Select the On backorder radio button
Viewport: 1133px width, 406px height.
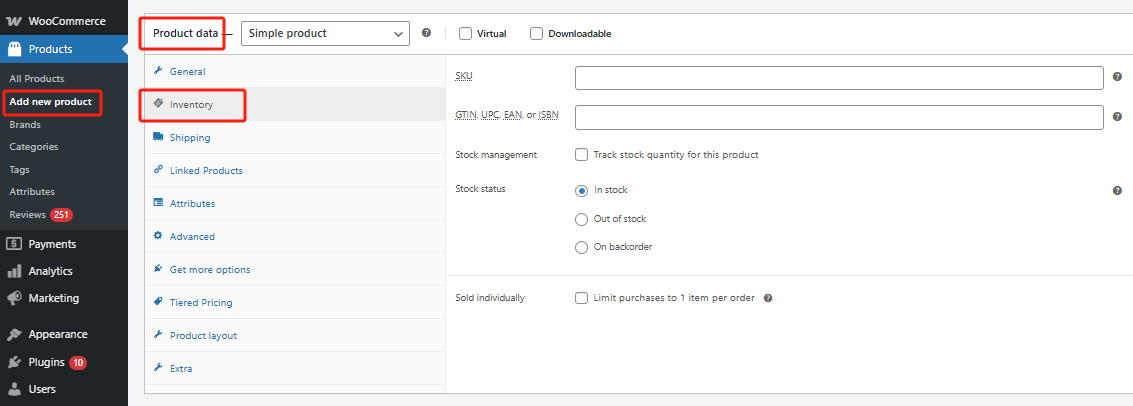[x=581, y=248]
